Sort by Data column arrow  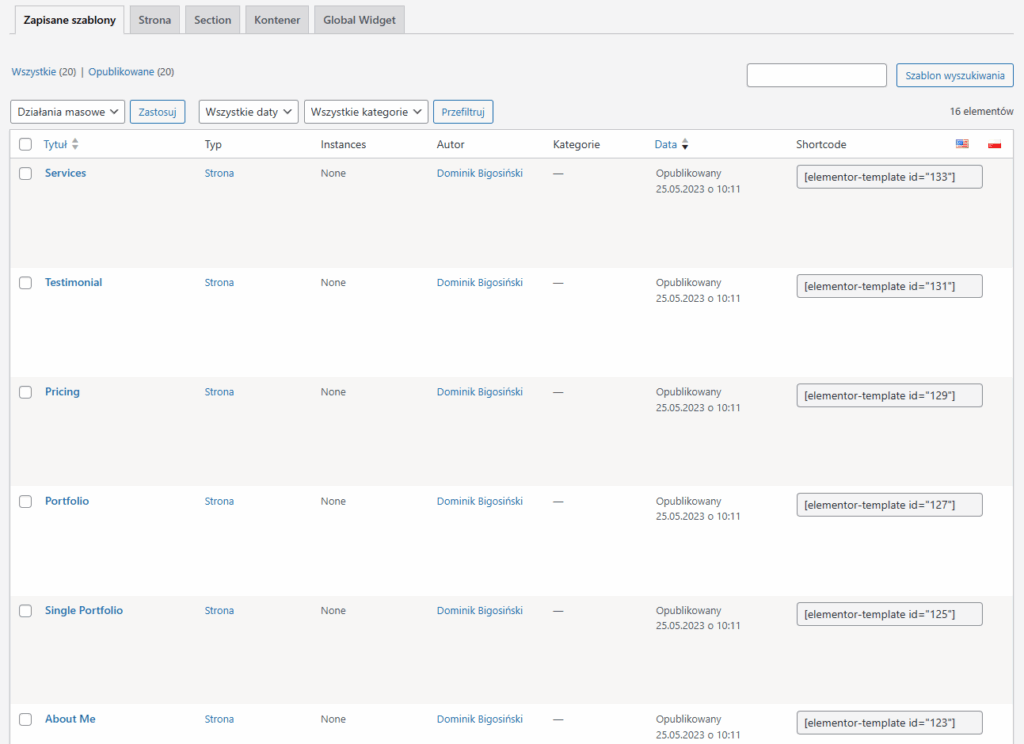[685, 145]
